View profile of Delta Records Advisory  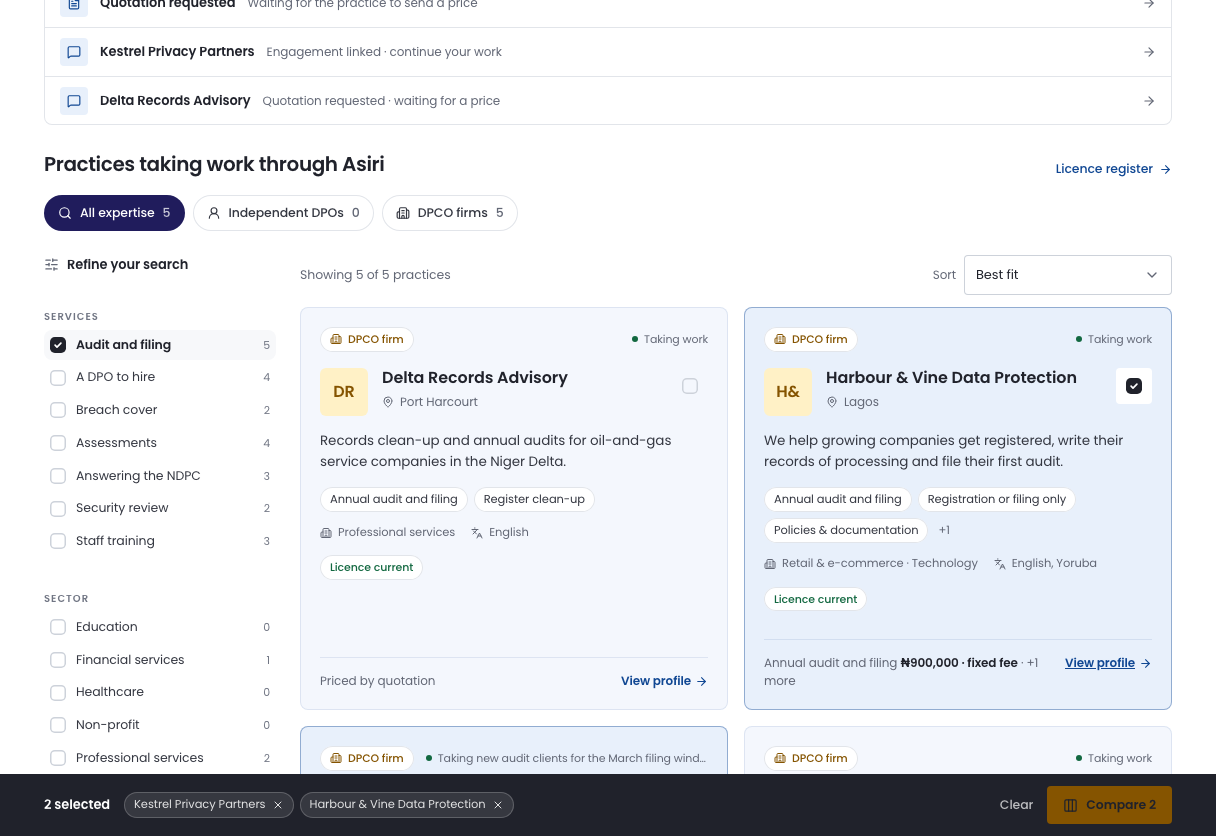click(x=664, y=681)
